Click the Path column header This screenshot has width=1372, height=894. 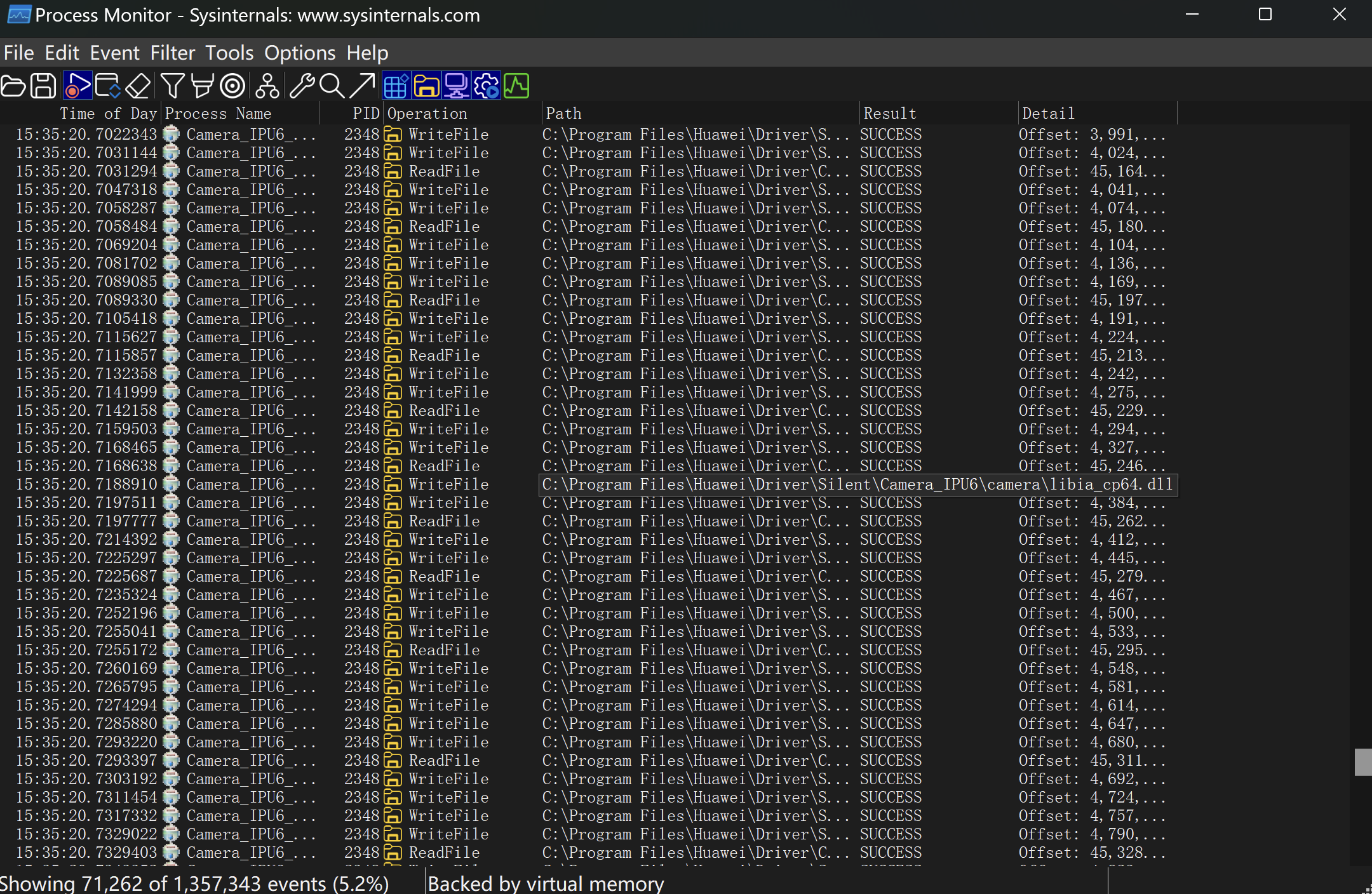(701, 113)
